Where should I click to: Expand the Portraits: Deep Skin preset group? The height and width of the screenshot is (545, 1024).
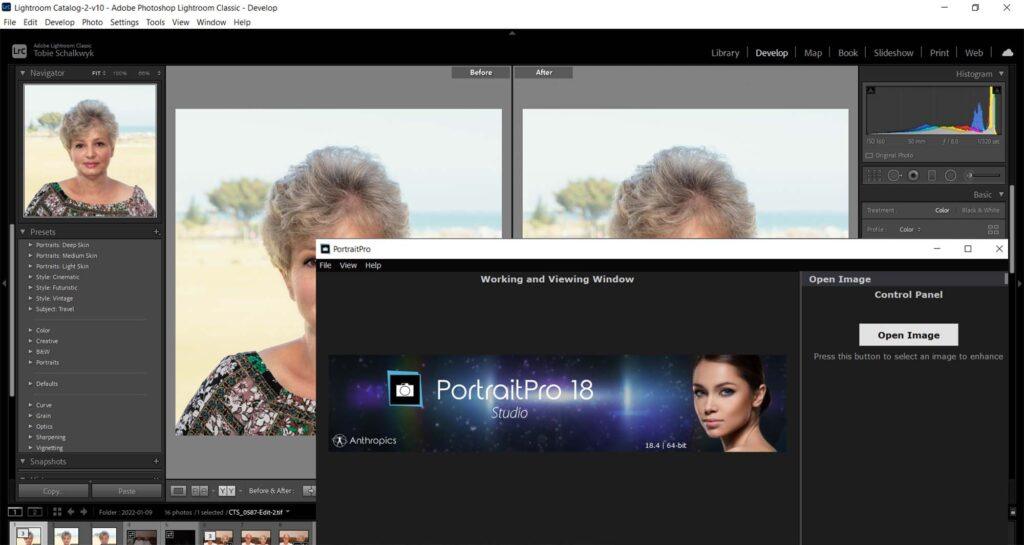(31, 245)
